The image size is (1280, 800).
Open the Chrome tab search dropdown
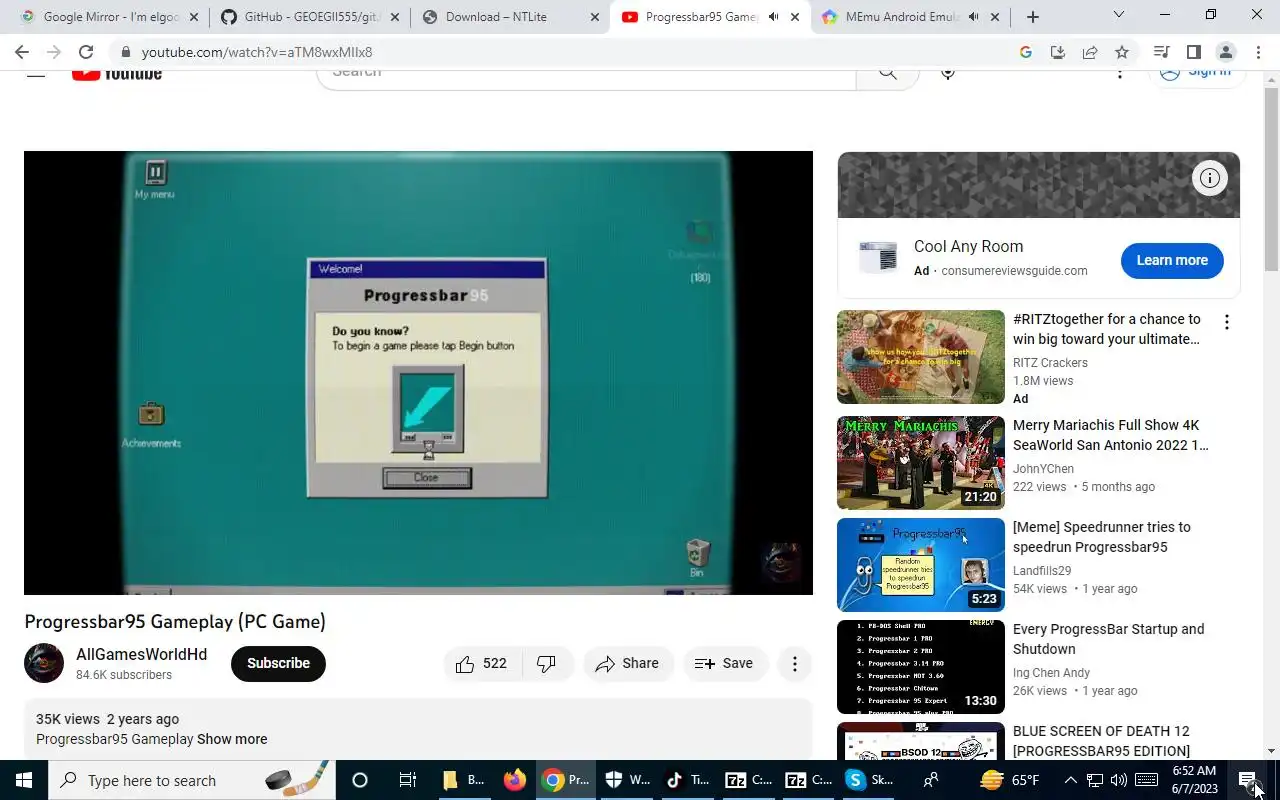1119,15
